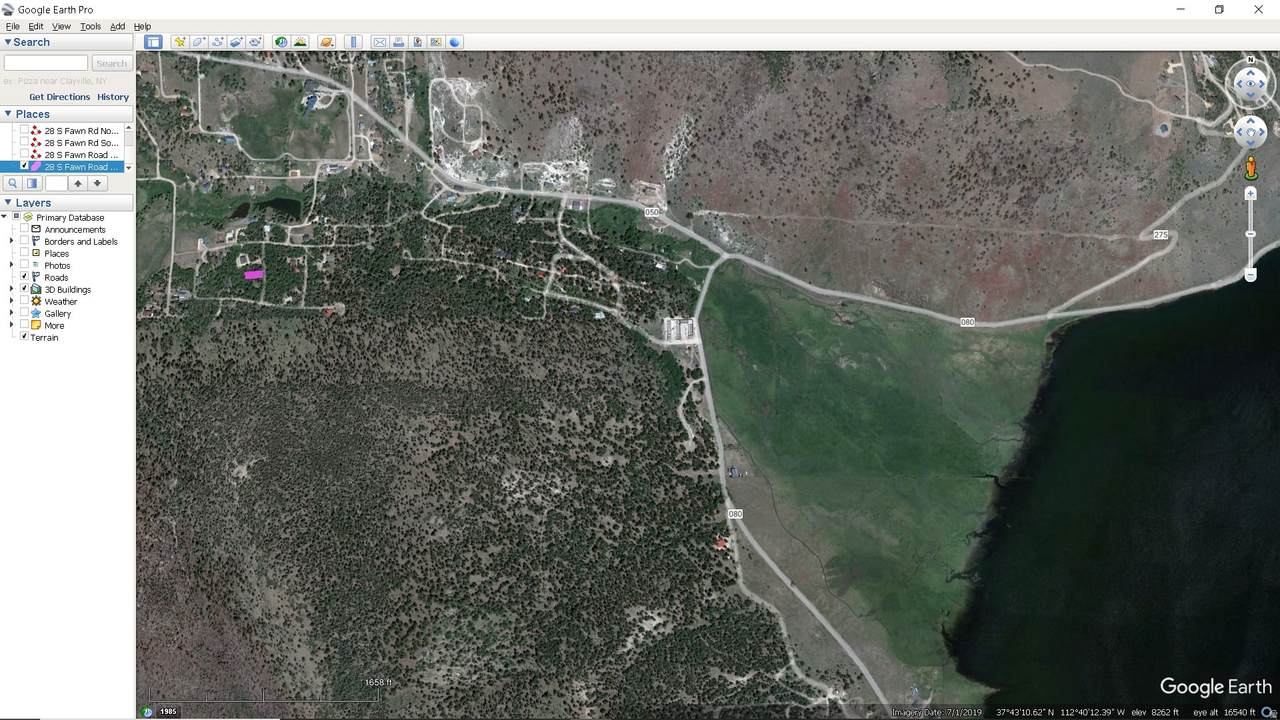Email the current view
This screenshot has height=720, width=1280.
pos(379,42)
